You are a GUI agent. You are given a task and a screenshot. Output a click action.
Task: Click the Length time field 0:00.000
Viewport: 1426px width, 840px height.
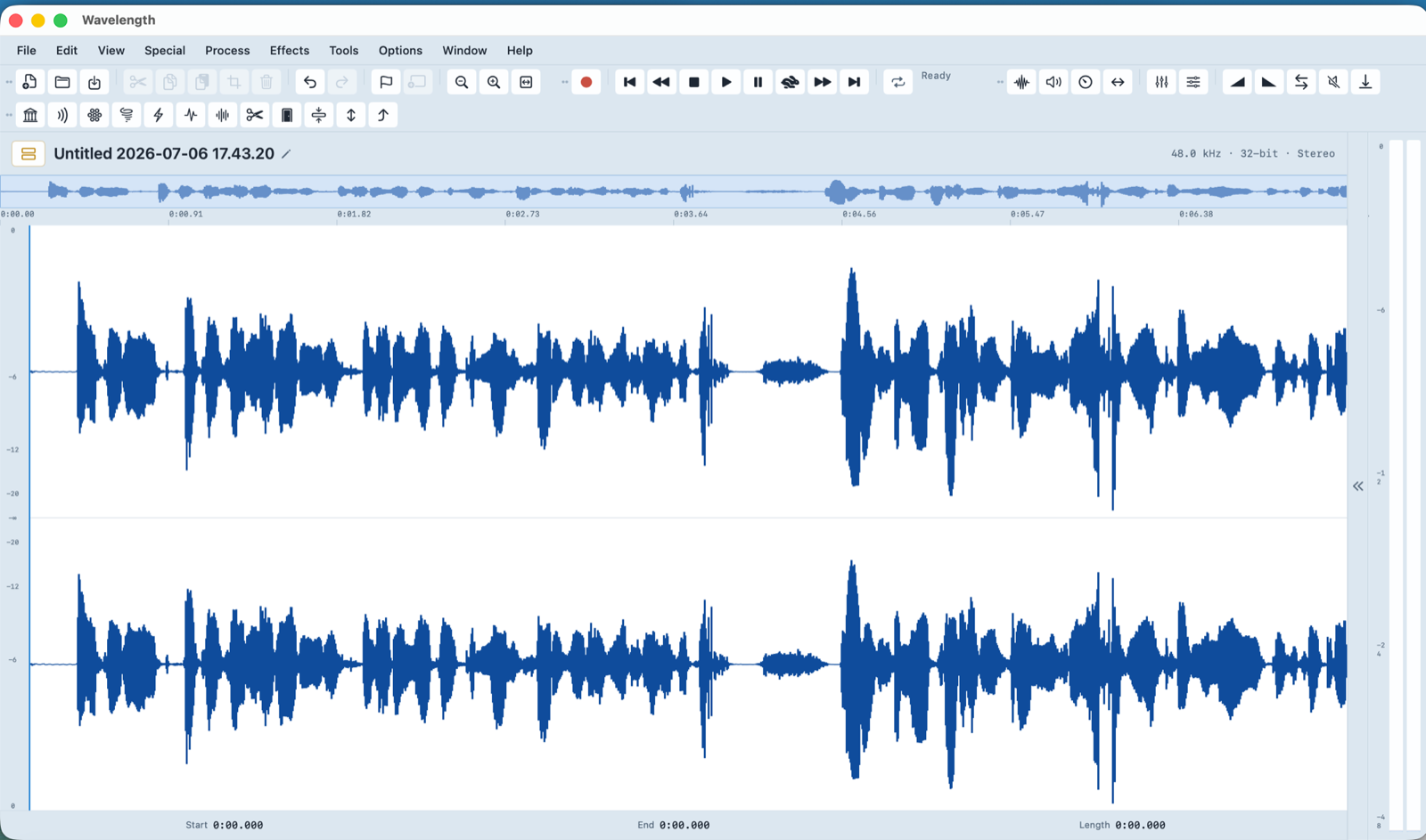point(1140,825)
